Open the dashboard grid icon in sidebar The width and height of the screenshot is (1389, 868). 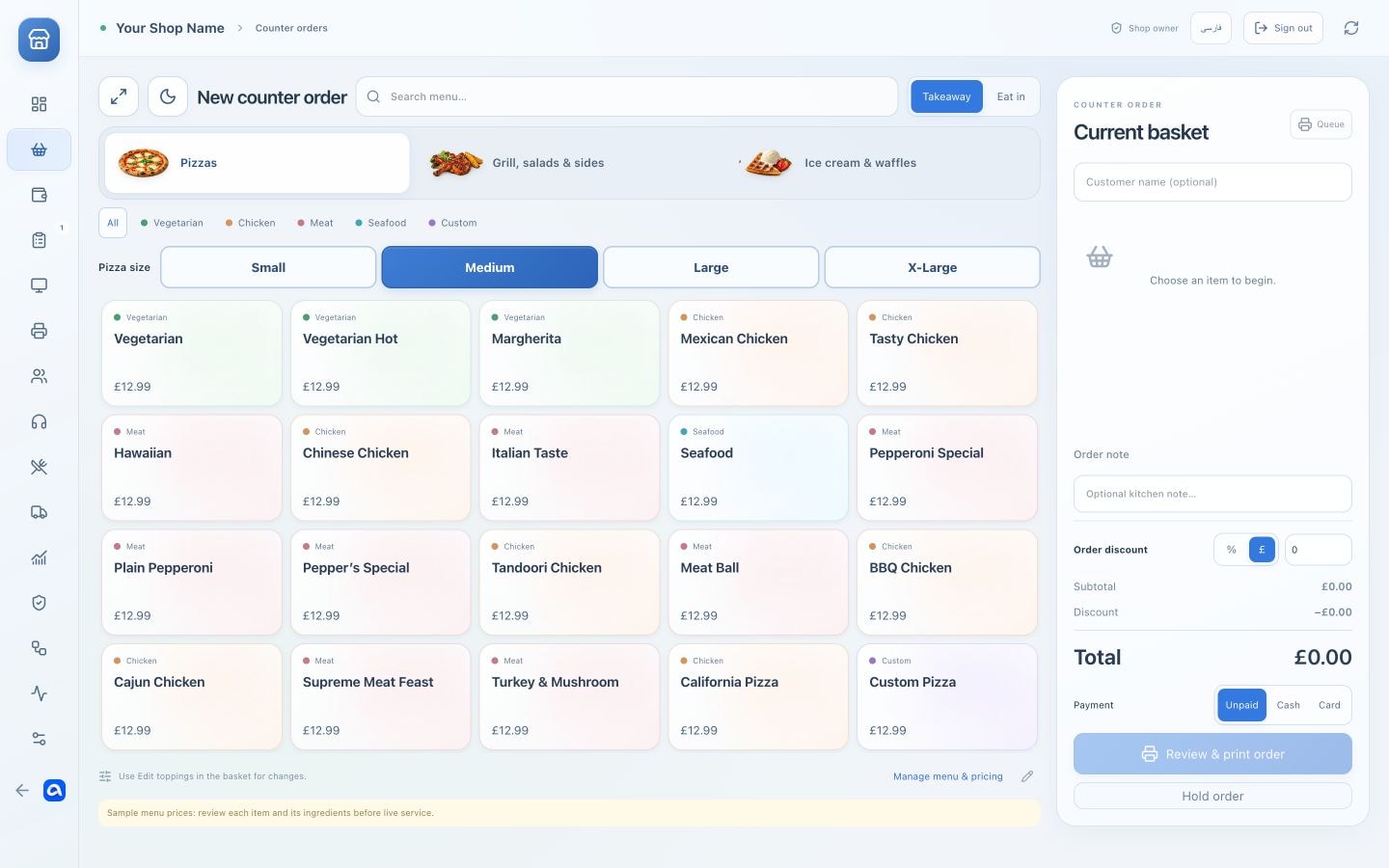coord(39,104)
